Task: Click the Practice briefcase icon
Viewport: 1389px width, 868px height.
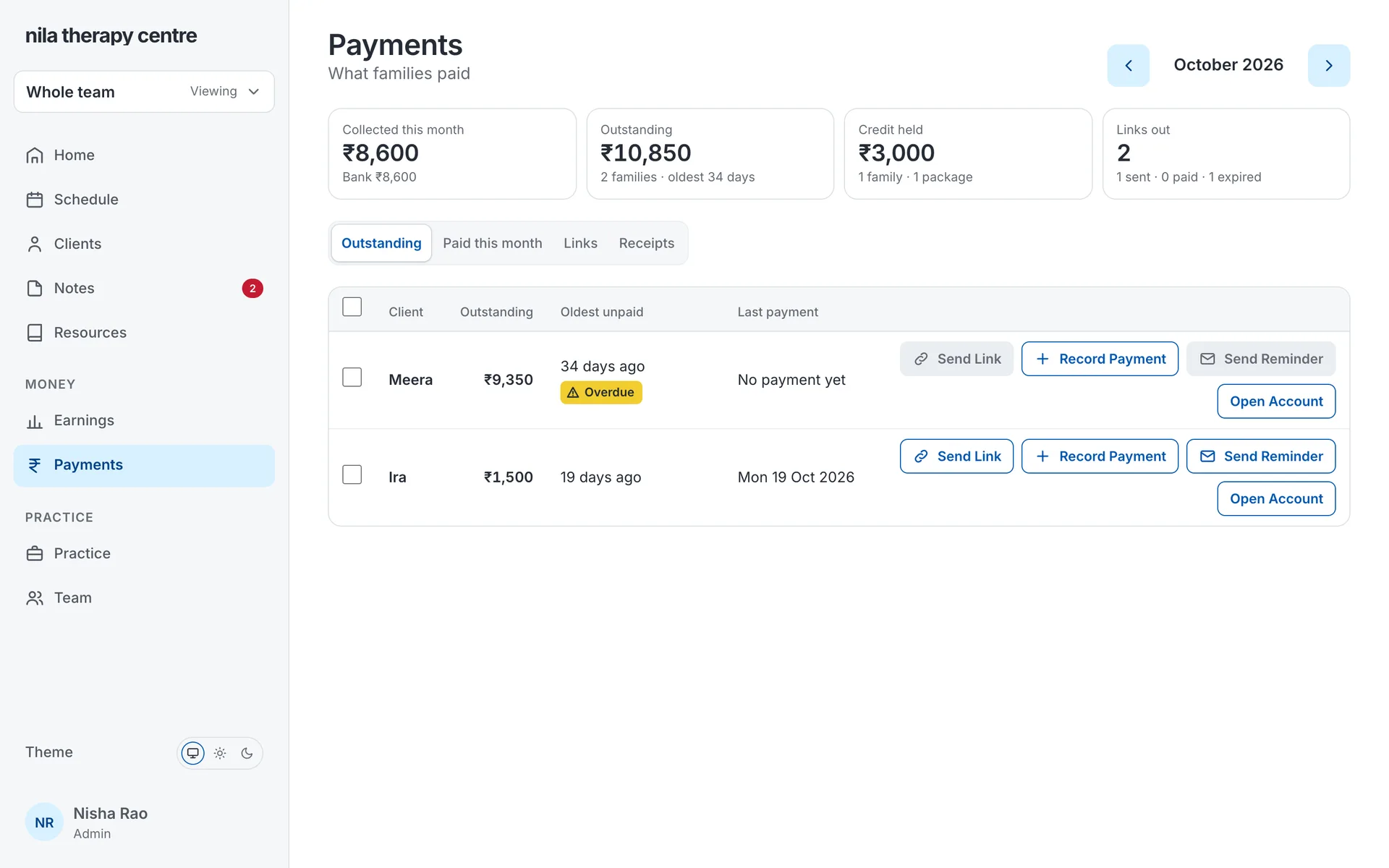Action: pyautogui.click(x=35, y=554)
